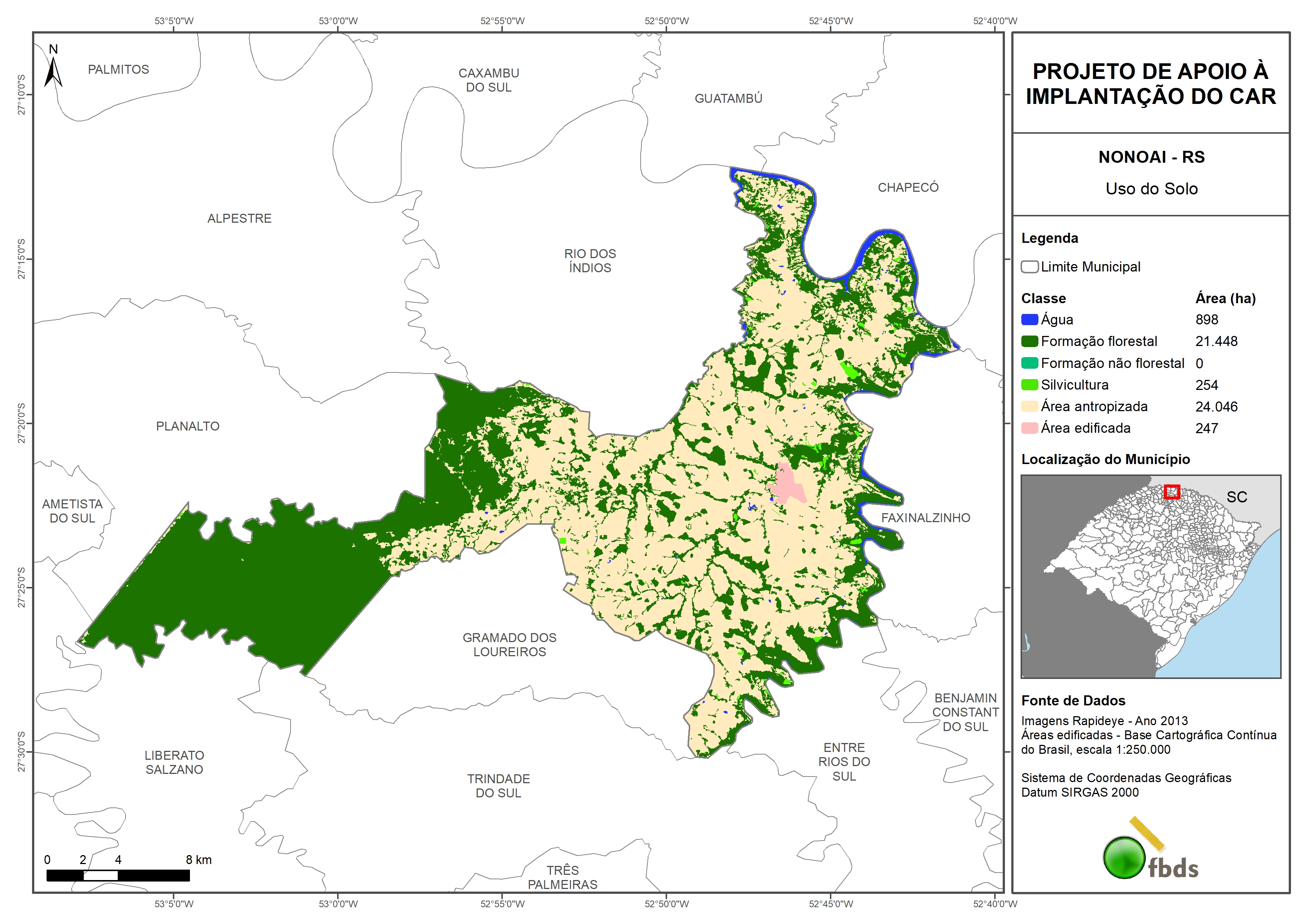Click the FAXINALZINHO municipality label
Image resolution: width=1307 pixels, height=924 pixels.
click(926, 518)
